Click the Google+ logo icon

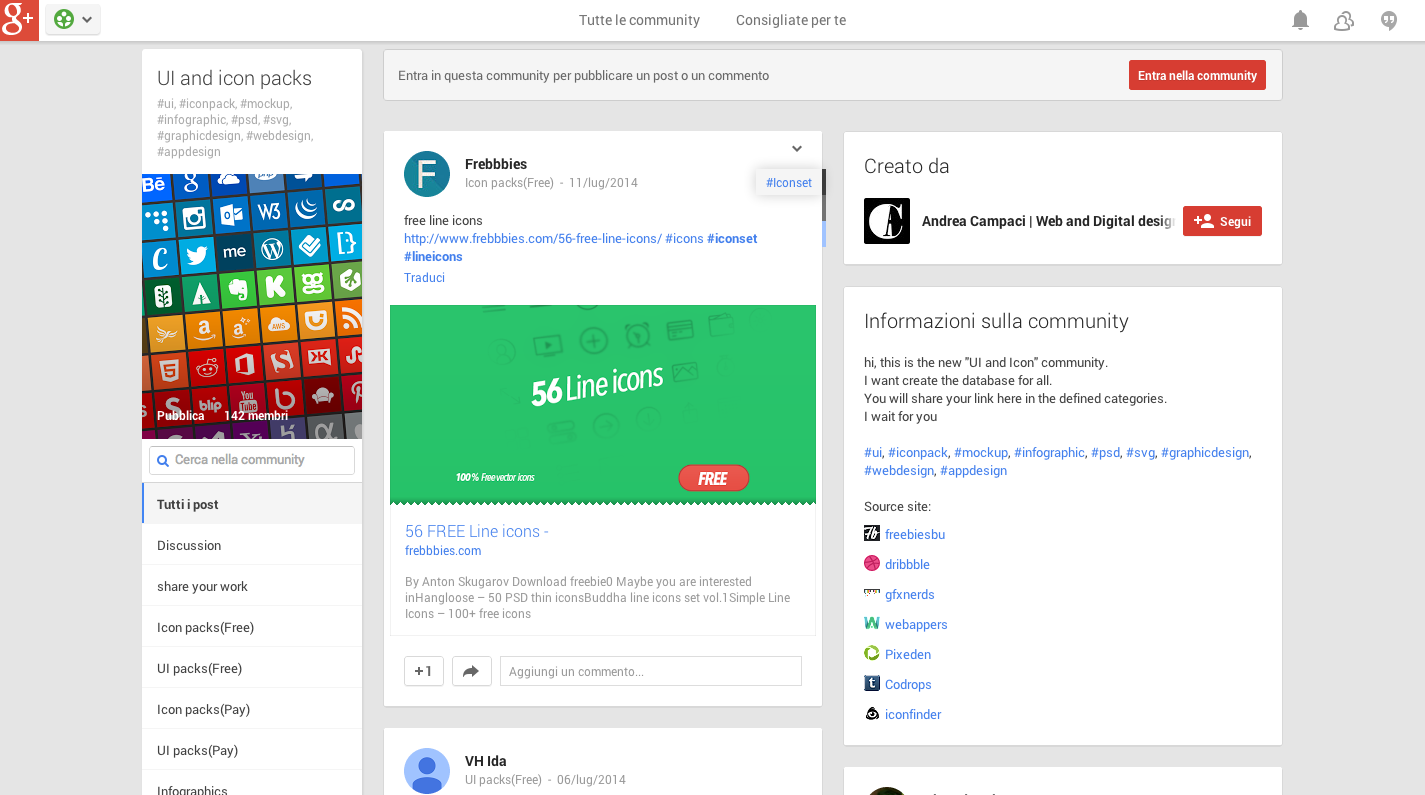click(x=19, y=20)
